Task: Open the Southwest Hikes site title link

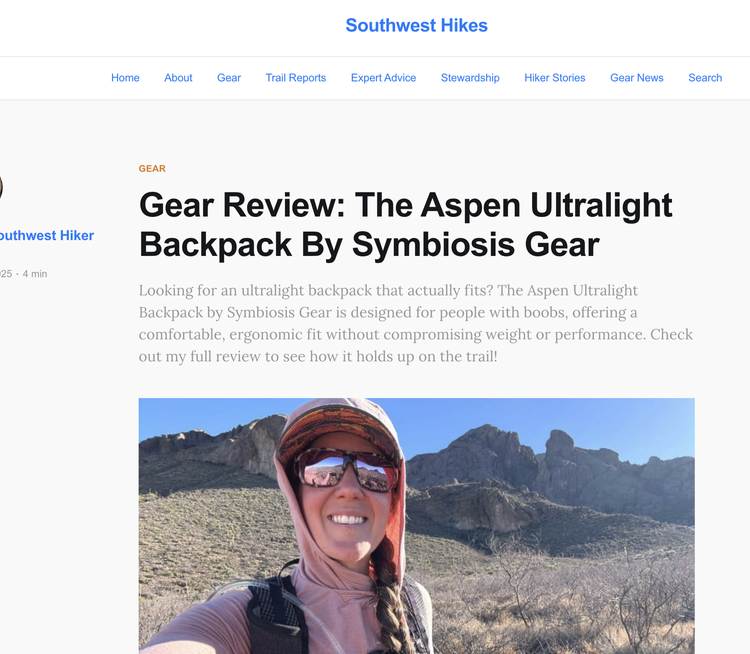Action: pyautogui.click(x=417, y=25)
